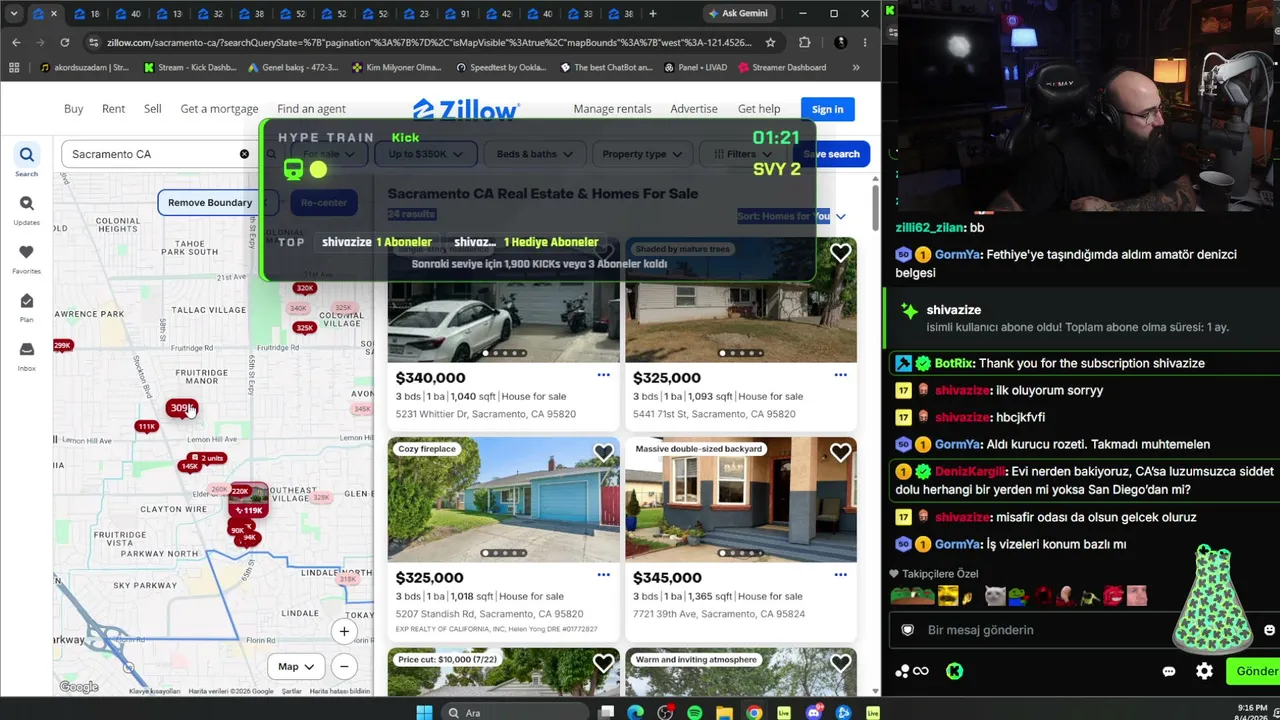
Task: Go back in Chrome browser
Action: click(16, 42)
